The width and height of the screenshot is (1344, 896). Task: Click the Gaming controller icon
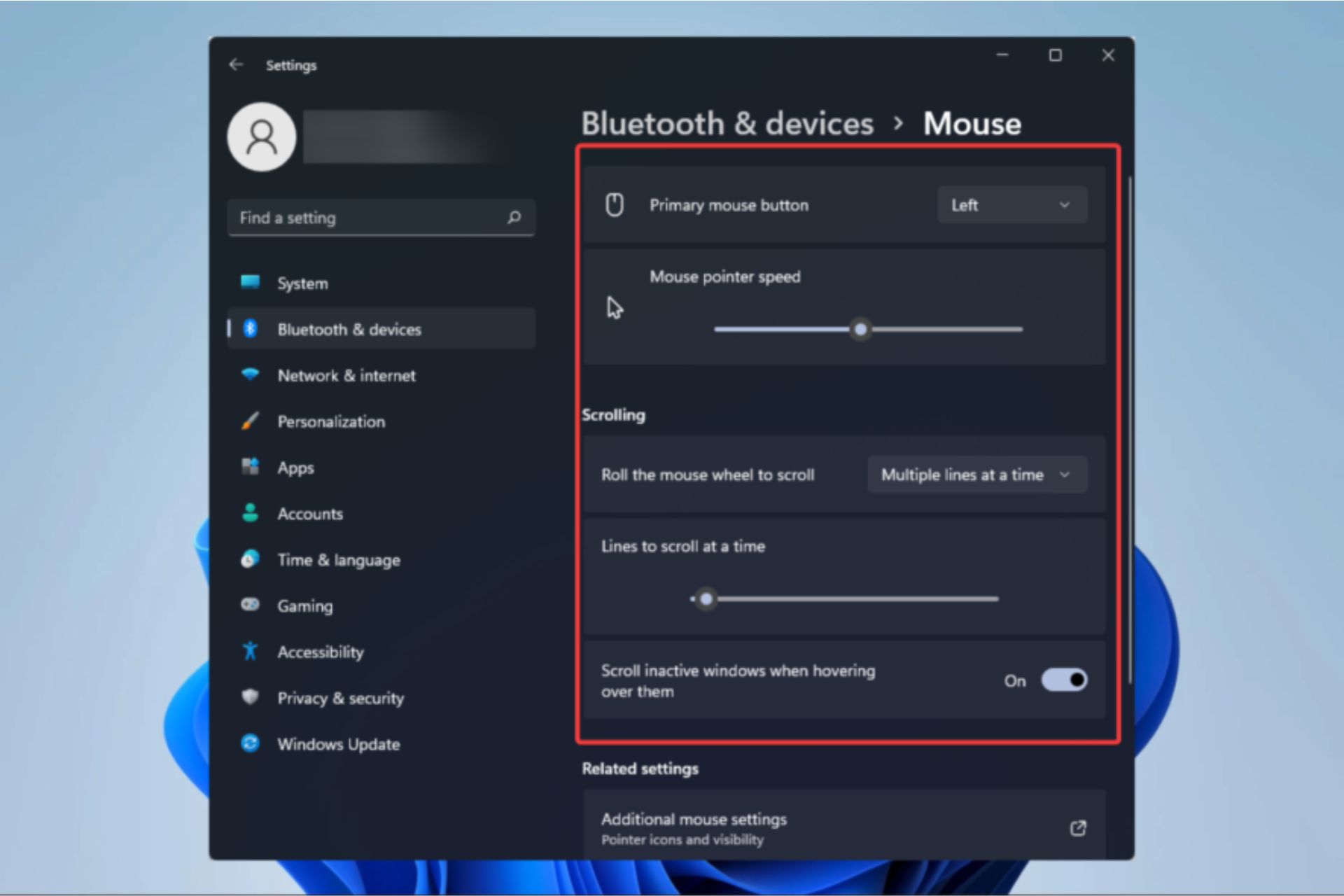click(x=250, y=604)
